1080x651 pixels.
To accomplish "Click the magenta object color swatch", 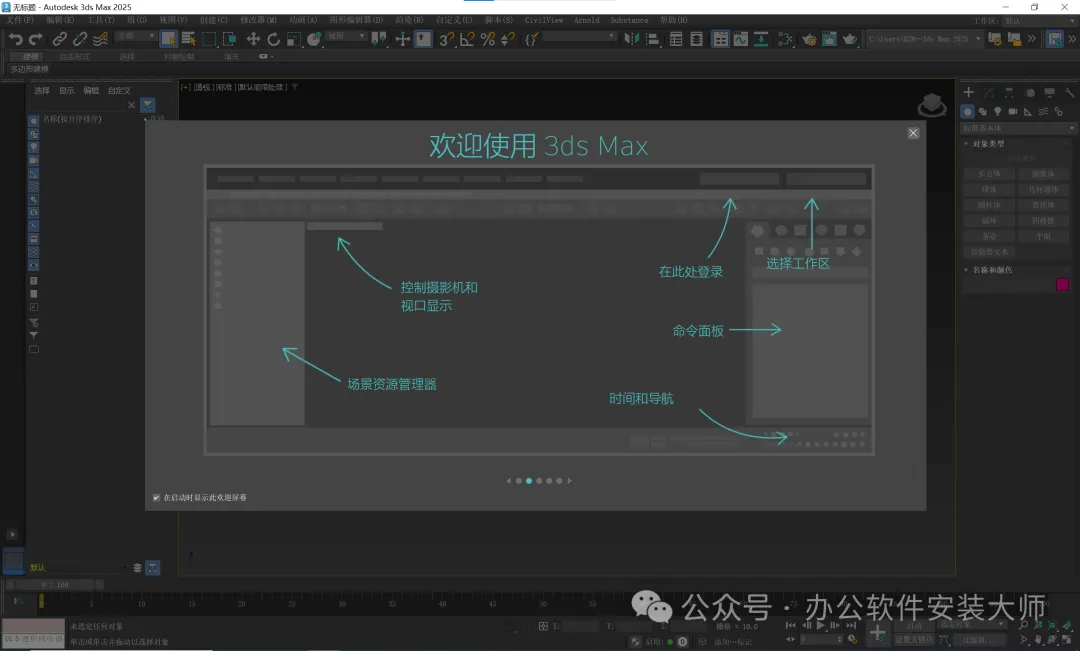I will (x=1062, y=285).
